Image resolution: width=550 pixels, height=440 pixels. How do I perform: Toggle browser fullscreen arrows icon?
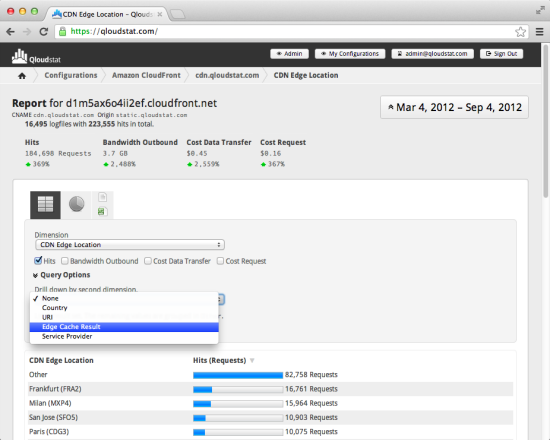coord(540,11)
